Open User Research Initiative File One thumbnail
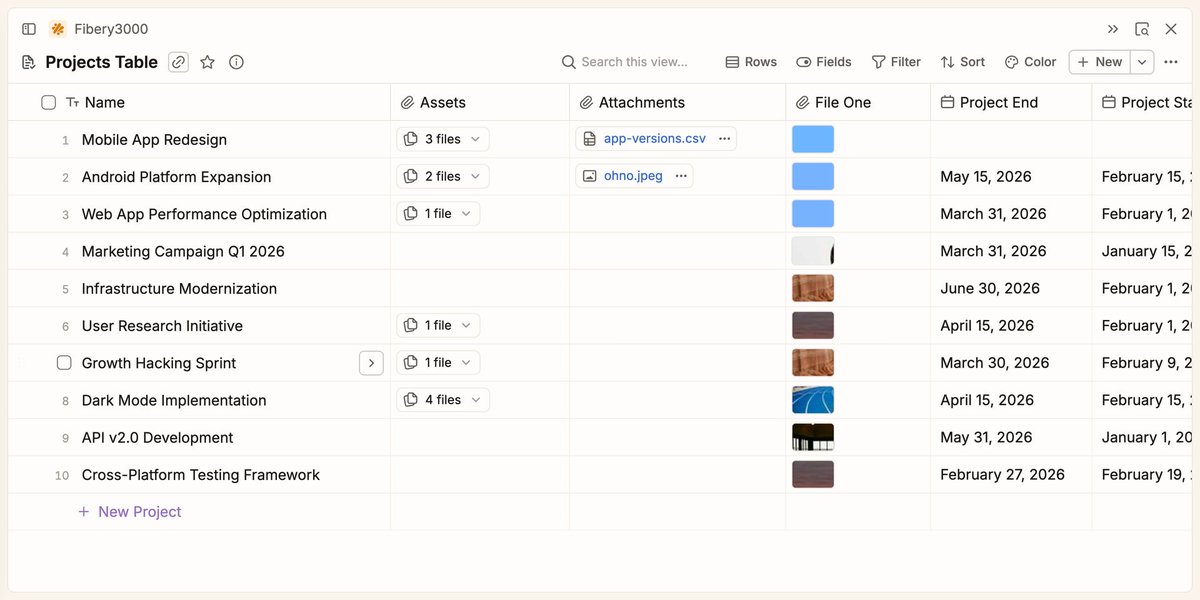The height and width of the screenshot is (600, 1200). coord(813,325)
